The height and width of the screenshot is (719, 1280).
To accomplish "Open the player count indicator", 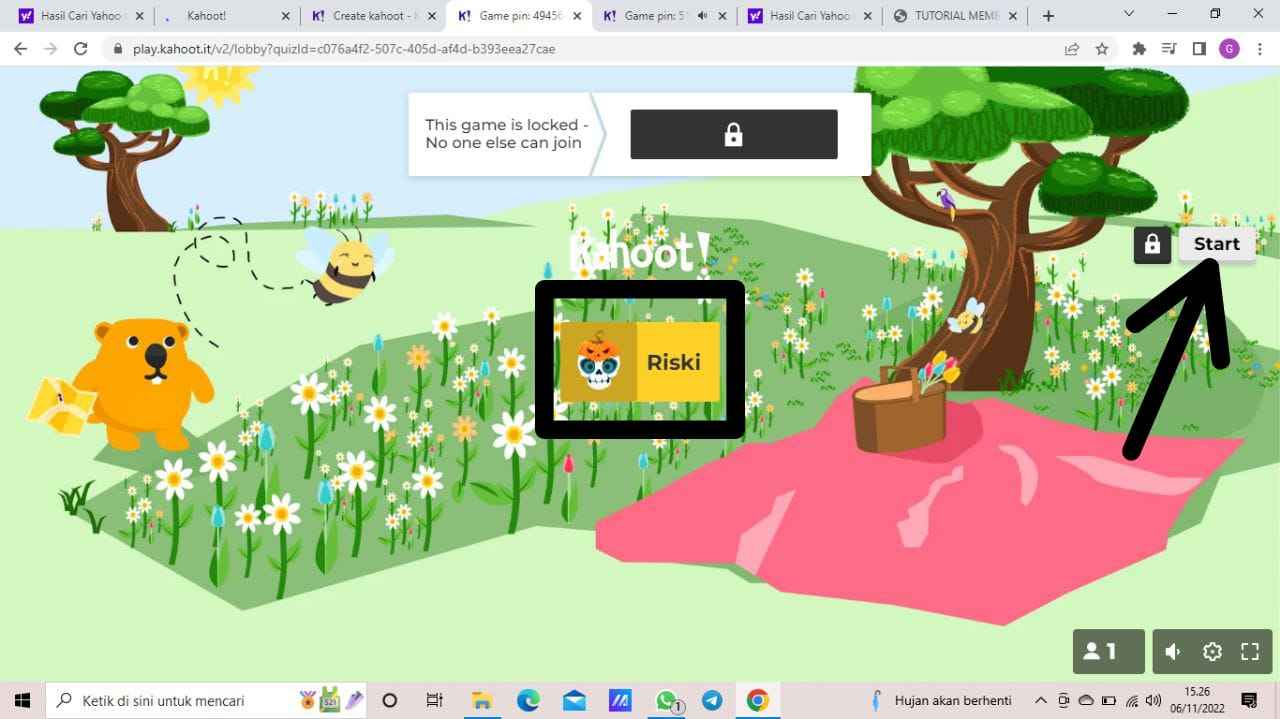I will coord(1109,652).
